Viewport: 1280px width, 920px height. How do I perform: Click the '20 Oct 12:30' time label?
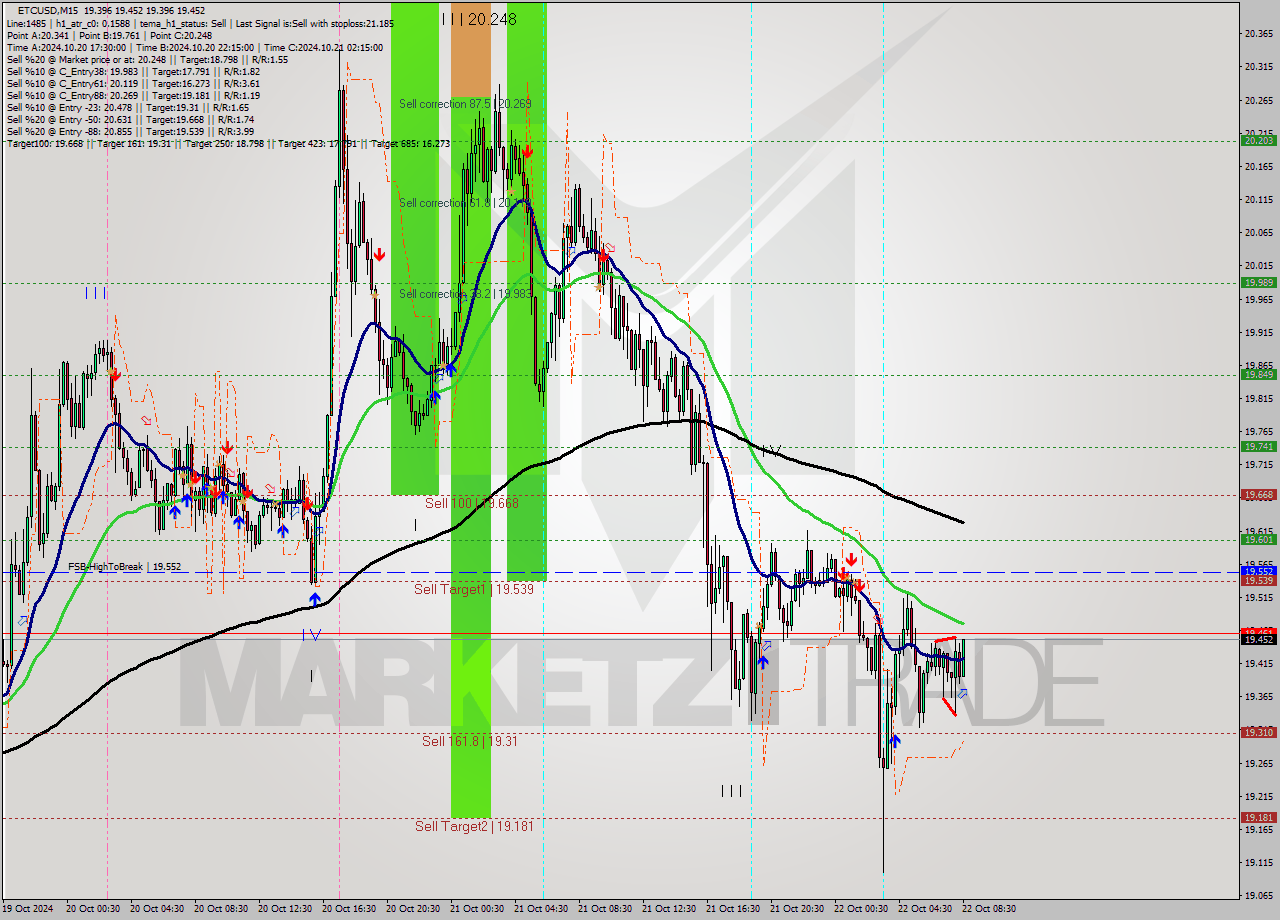(x=285, y=909)
